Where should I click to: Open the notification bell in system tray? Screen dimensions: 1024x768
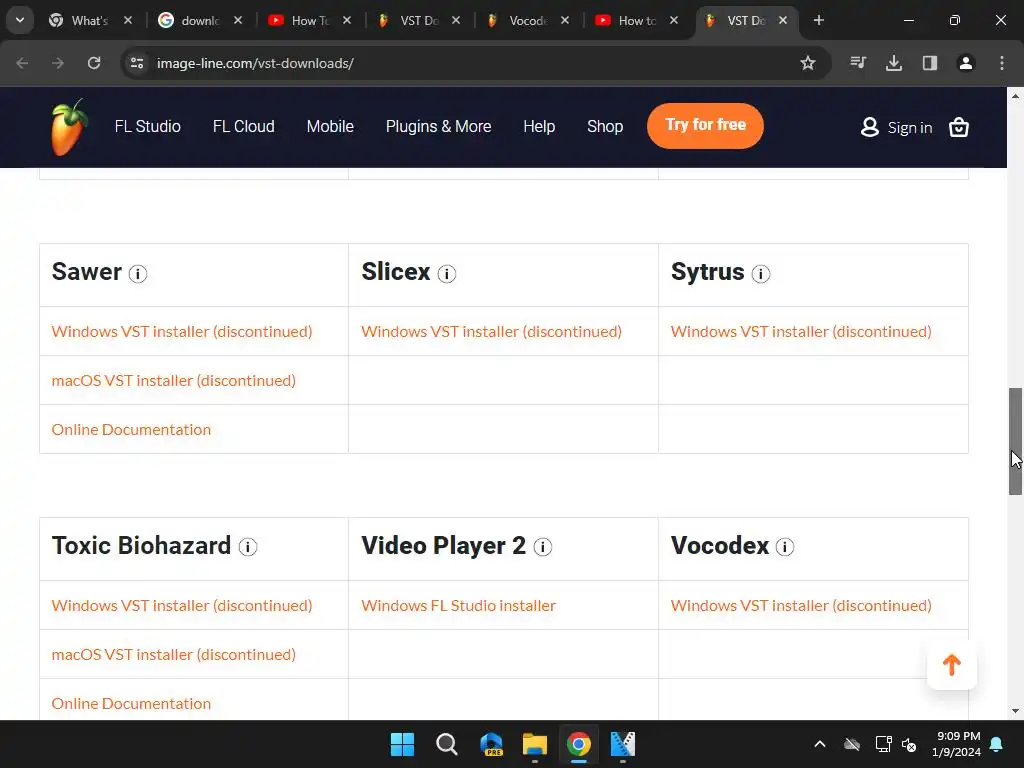(997, 744)
